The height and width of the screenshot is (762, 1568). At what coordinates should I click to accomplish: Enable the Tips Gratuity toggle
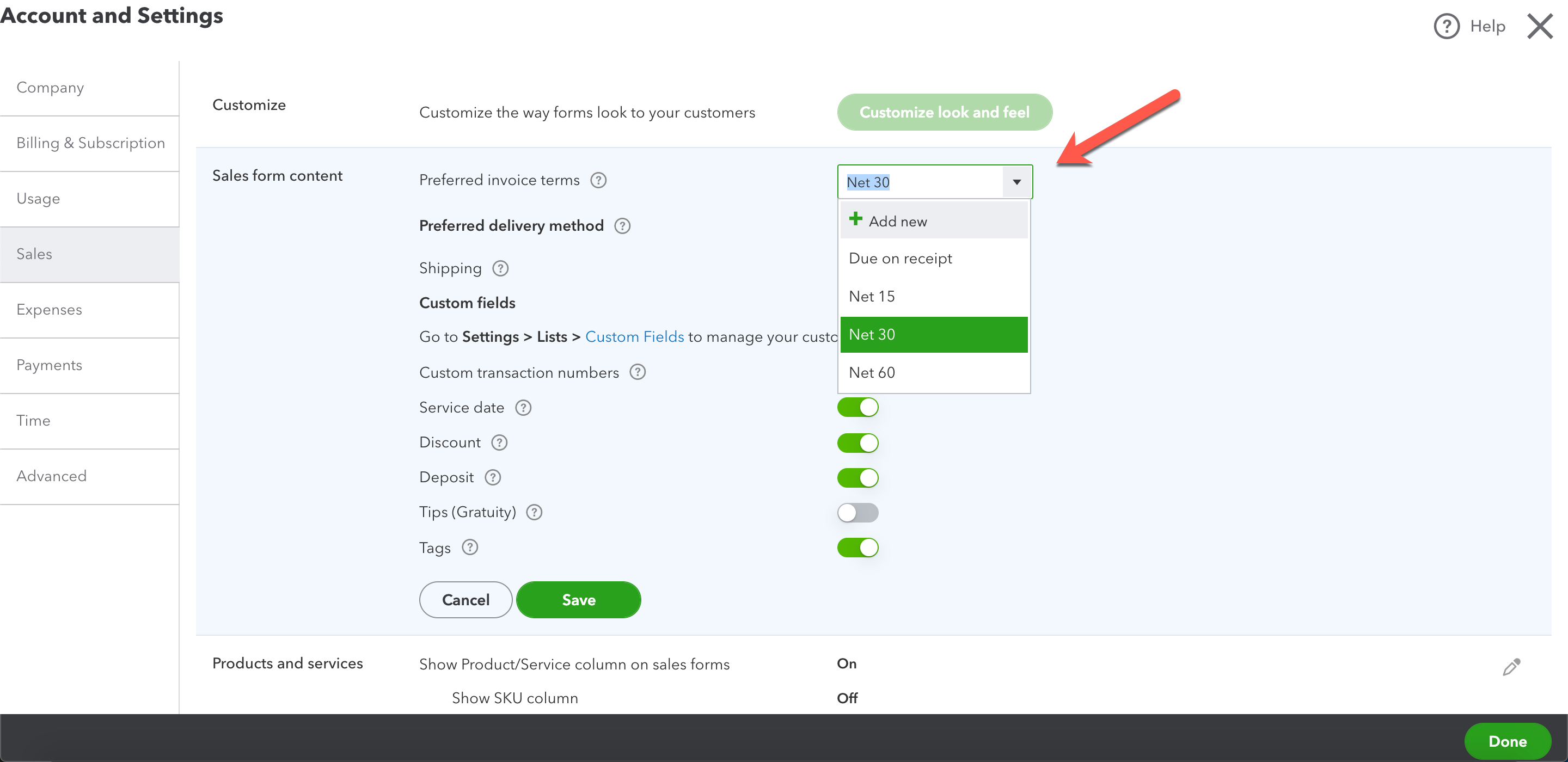point(857,512)
